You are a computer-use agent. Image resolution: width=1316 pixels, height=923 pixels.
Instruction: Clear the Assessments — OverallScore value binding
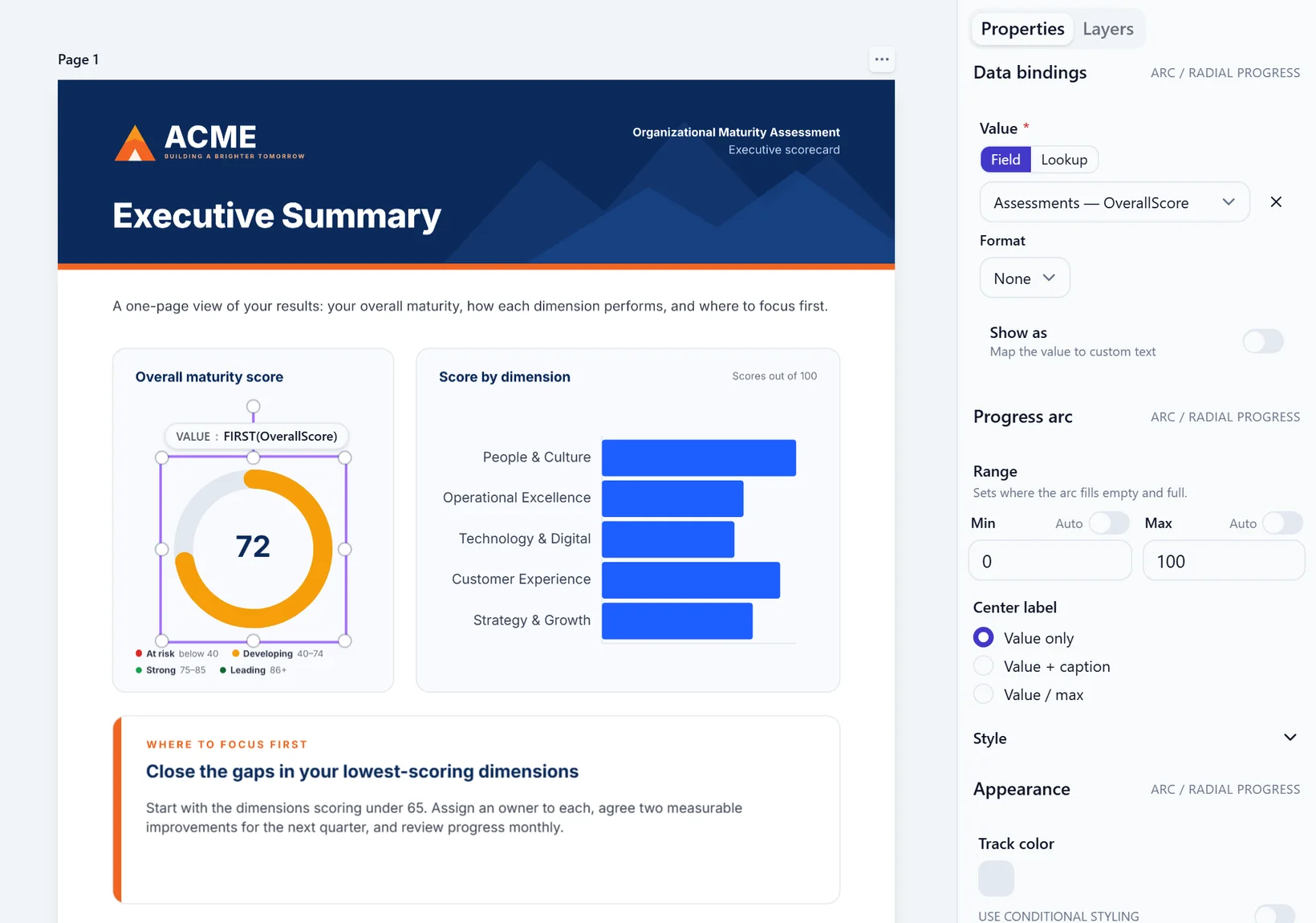(x=1276, y=202)
